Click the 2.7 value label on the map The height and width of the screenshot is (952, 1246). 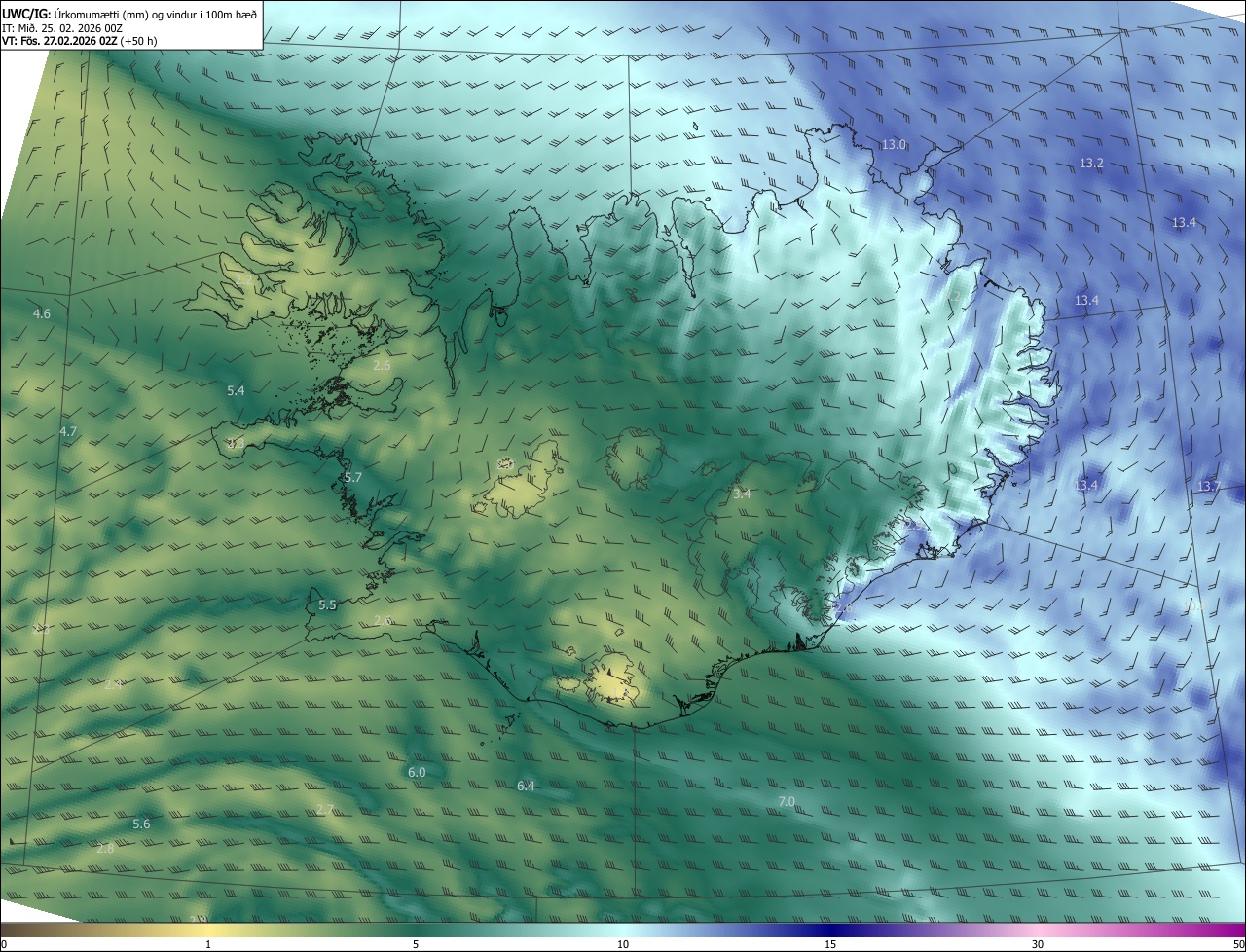tap(325, 810)
